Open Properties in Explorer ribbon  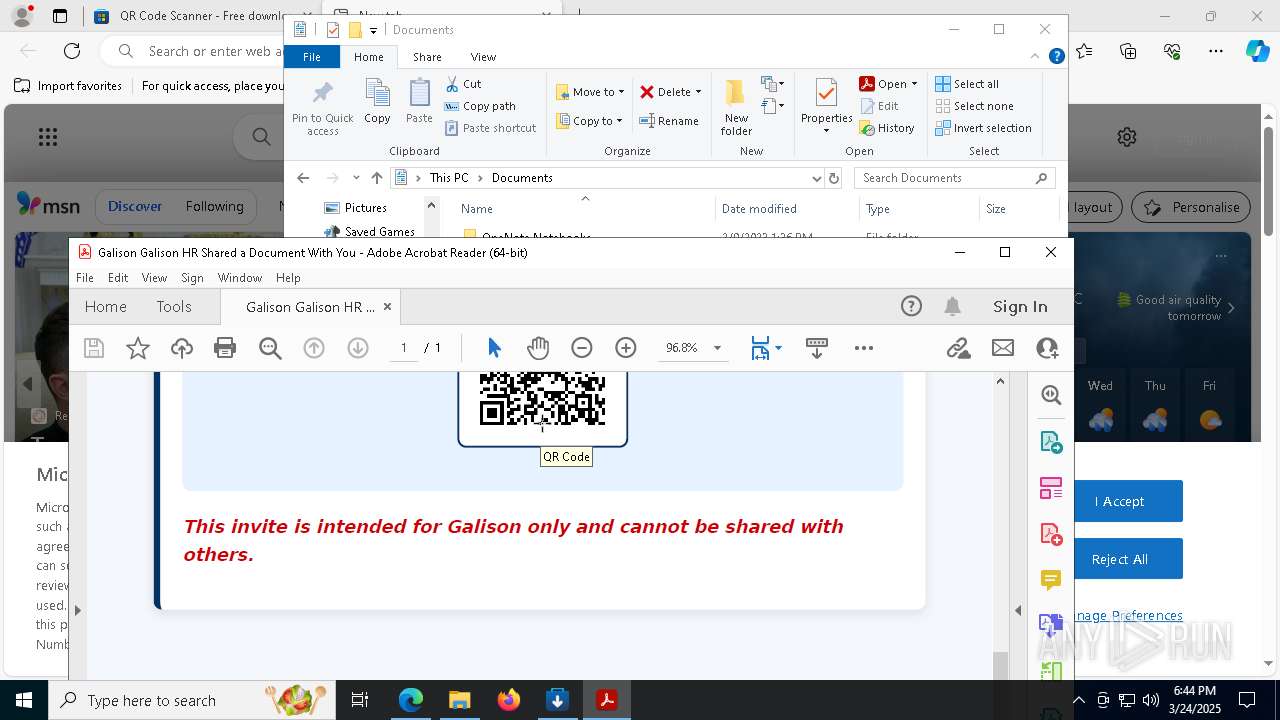click(x=826, y=108)
